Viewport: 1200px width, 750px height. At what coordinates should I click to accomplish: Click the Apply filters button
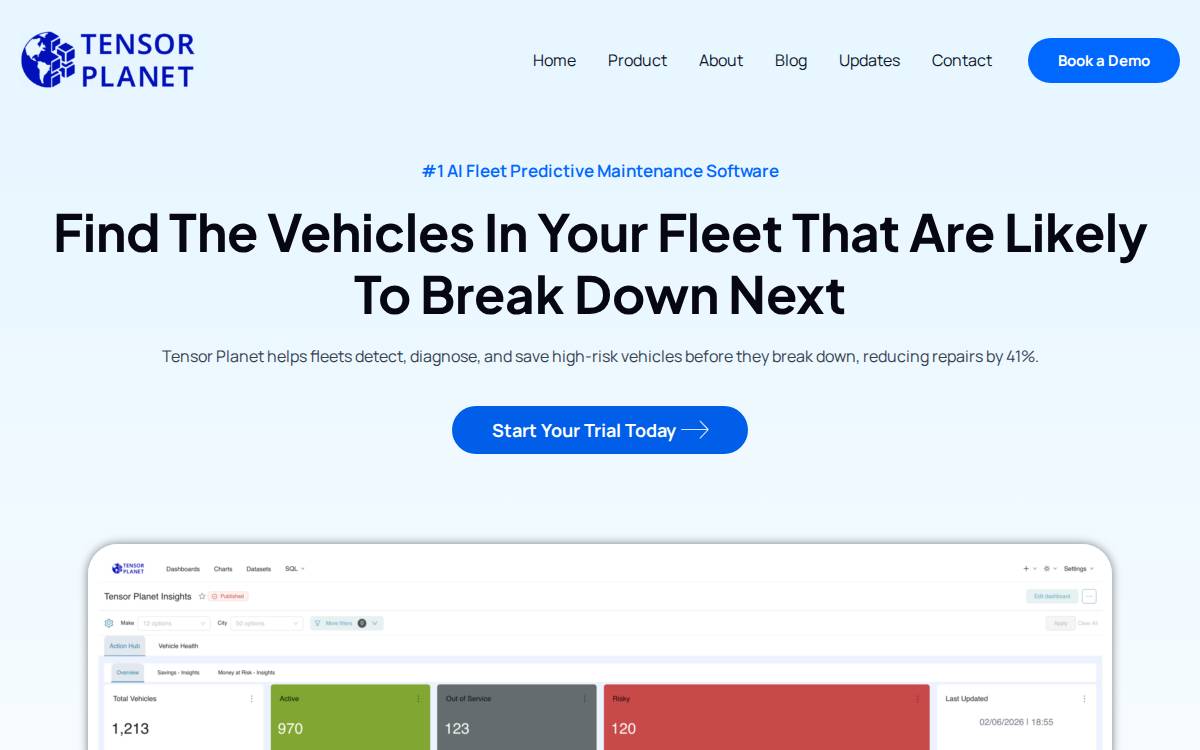point(1060,623)
